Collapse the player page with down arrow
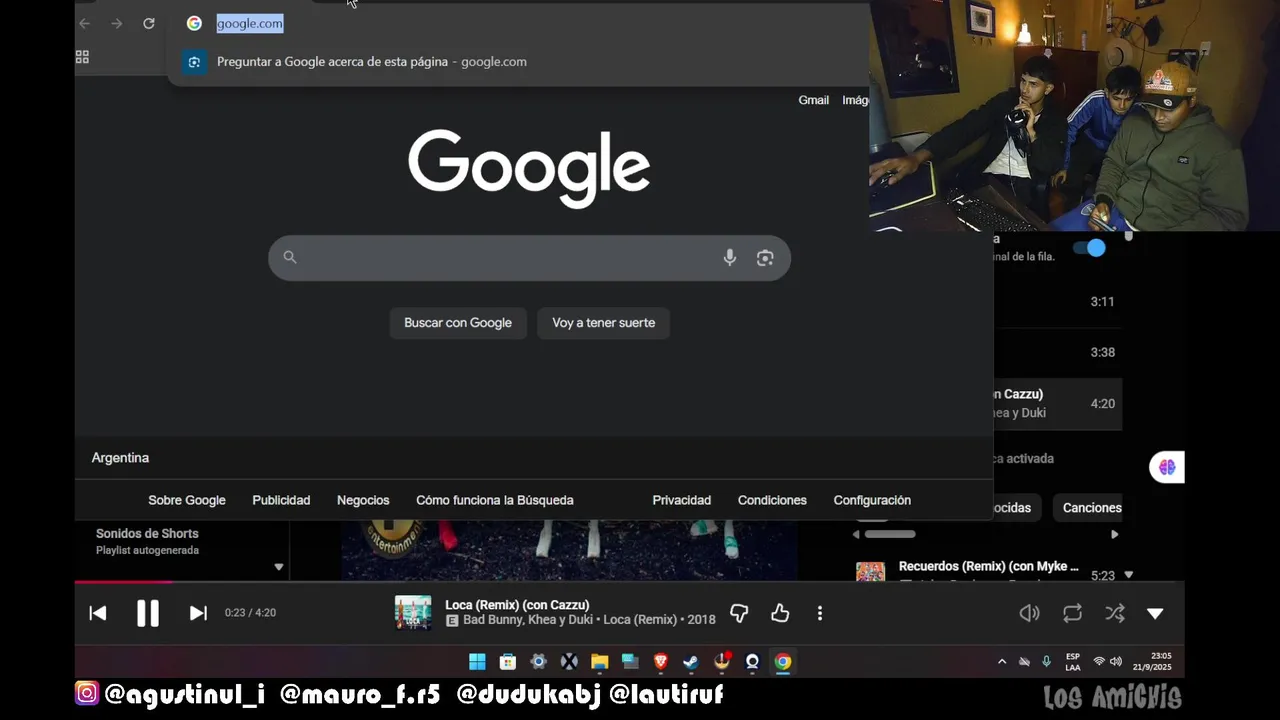1280x720 pixels. point(1155,613)
